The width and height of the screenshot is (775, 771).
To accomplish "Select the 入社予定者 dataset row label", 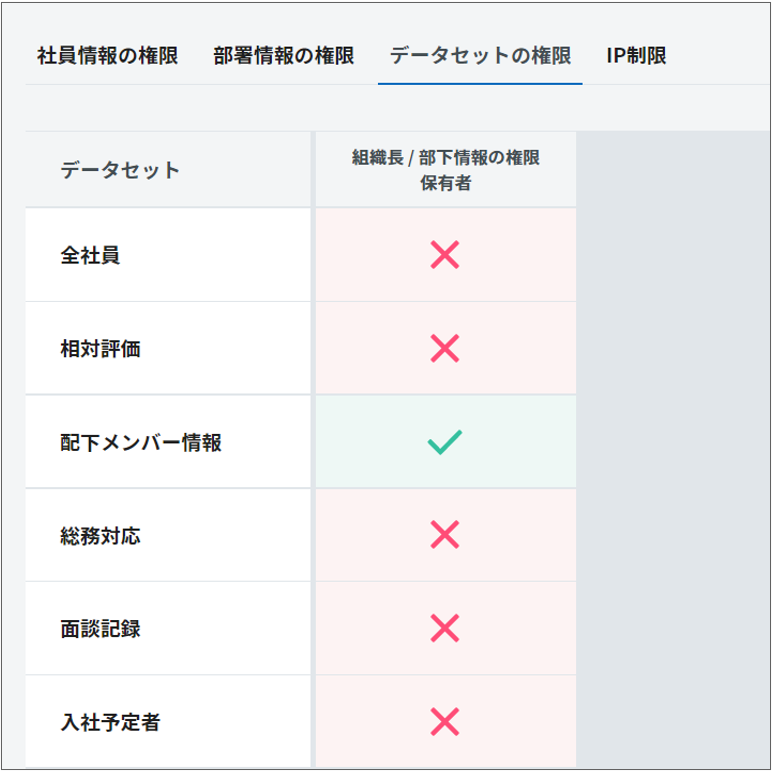I will (x=110, y=722).
